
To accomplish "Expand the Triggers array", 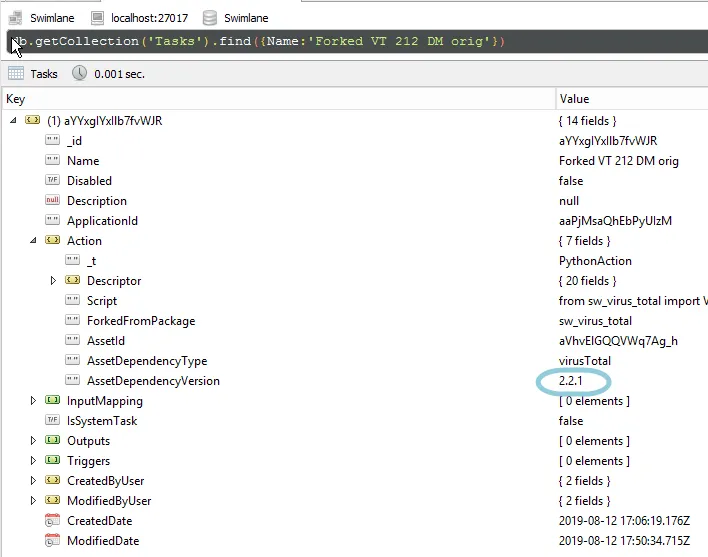I will point(33,460).
